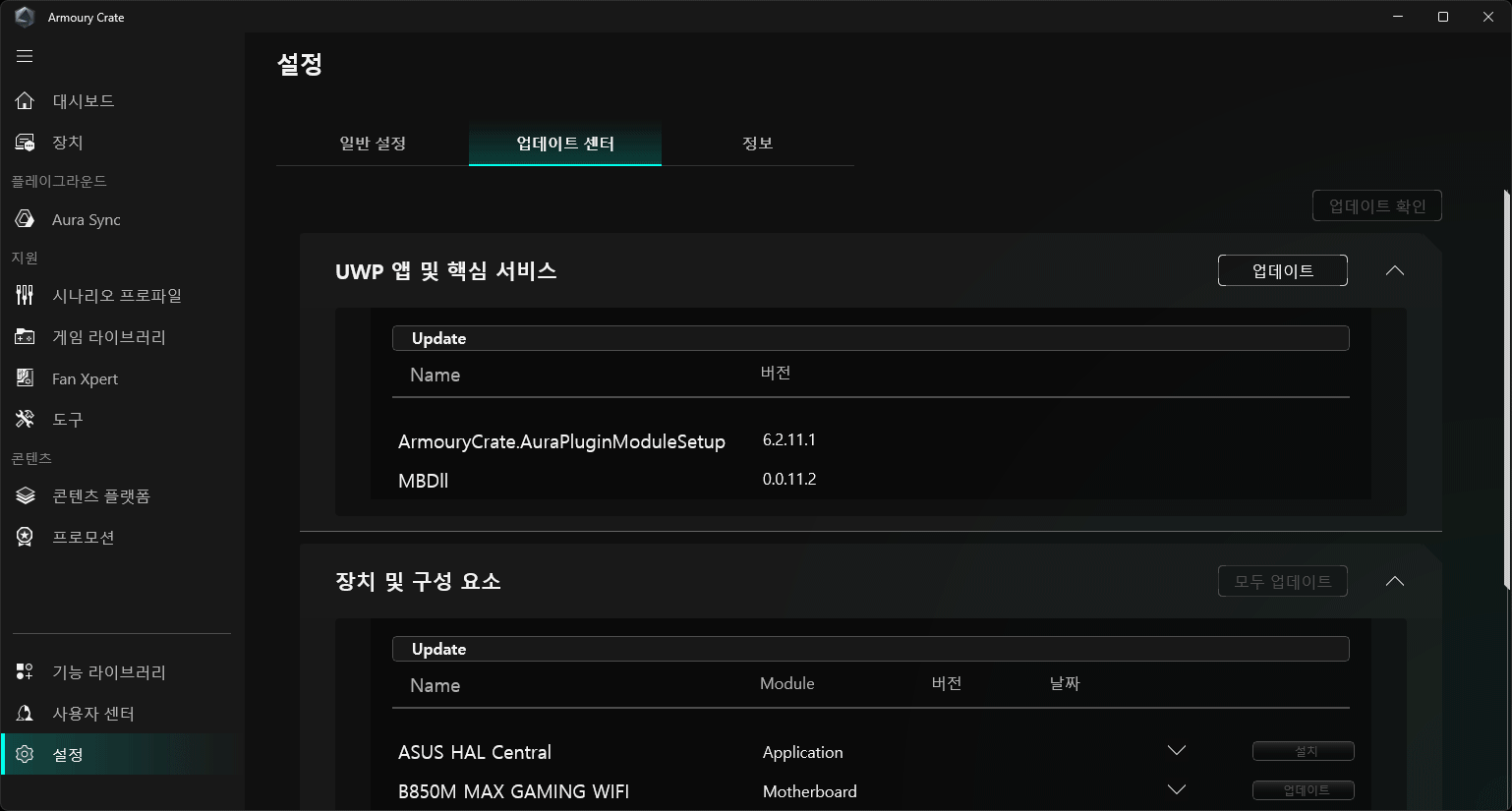Click the Application module cell
The image size is (1512, 811).
(x=802, y=752)
